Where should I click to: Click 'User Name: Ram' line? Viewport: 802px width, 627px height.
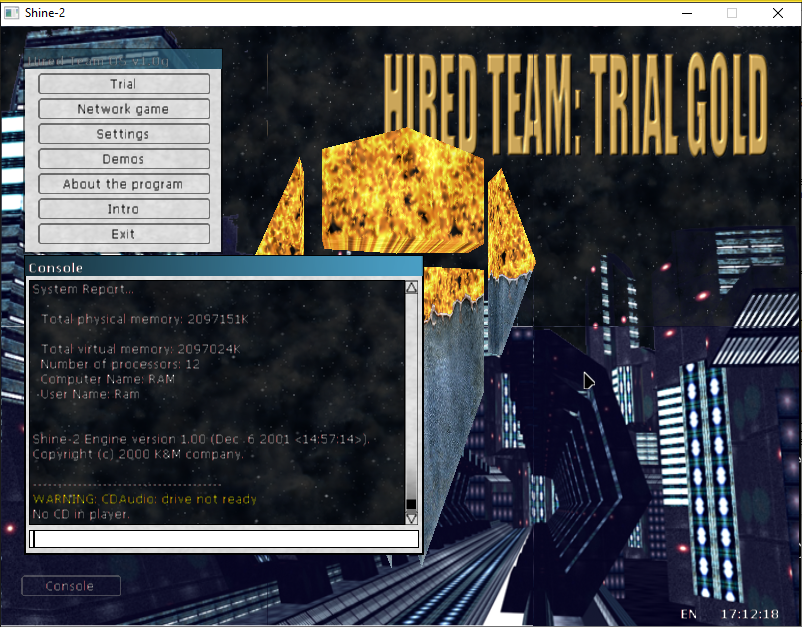[90, 394]
